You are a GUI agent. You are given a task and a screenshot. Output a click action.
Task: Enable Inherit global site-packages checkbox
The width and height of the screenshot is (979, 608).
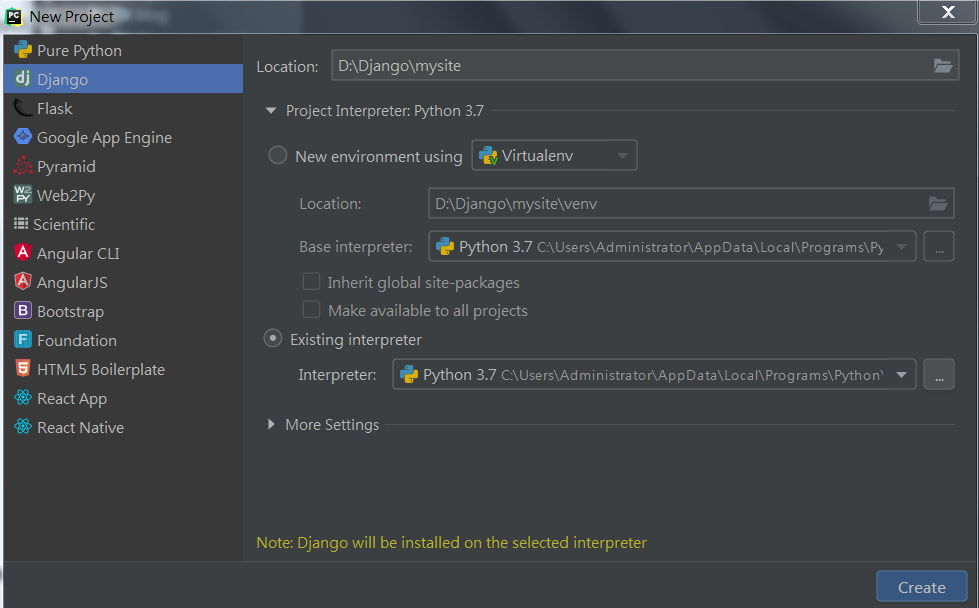pos(311,282)
